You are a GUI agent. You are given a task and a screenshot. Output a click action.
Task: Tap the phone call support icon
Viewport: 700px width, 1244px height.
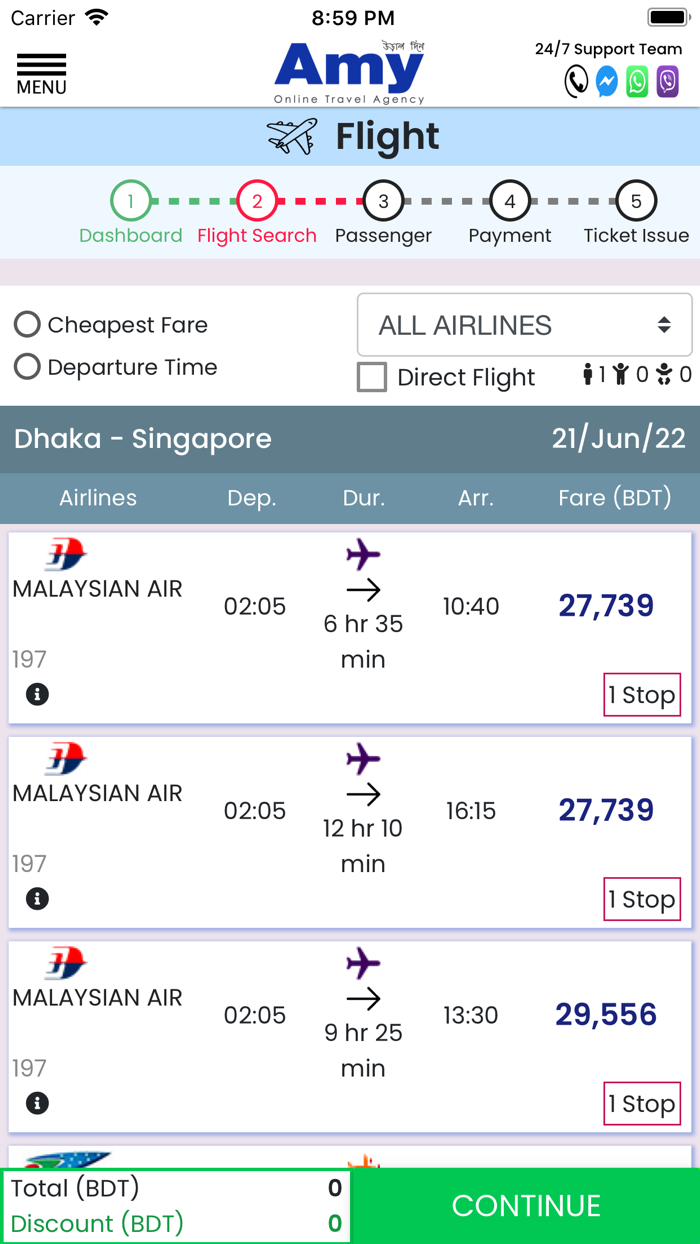tap(576, 82)
